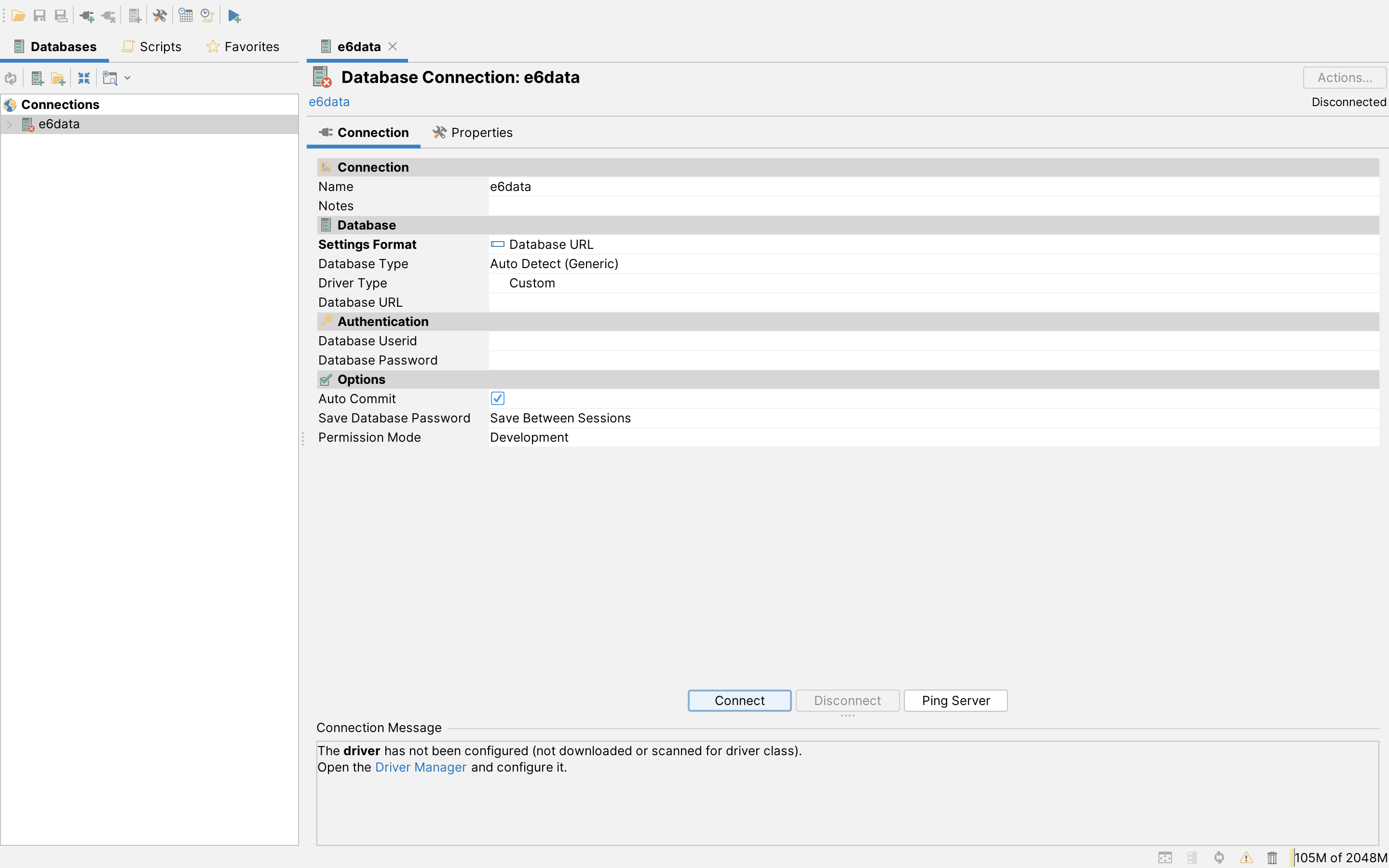
Task: Click the create new folder icon
Action: (x=58, y=78)
